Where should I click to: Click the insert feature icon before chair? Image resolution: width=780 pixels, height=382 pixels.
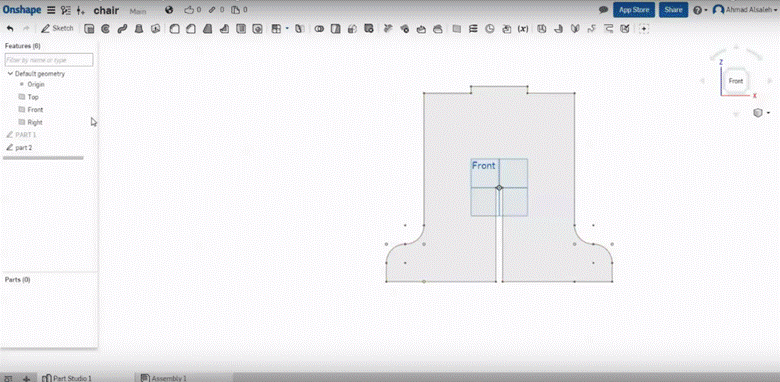81,10
